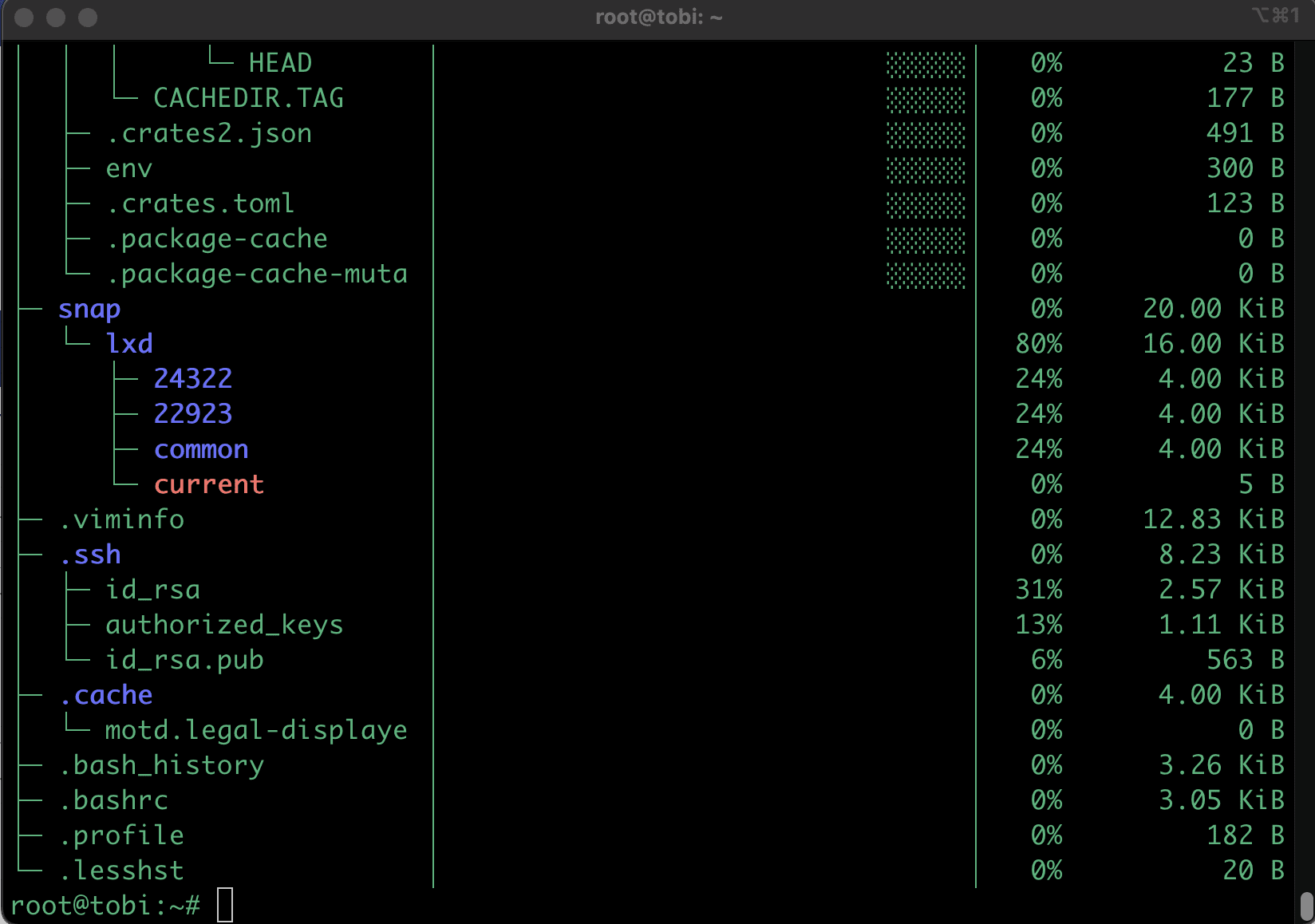
Task: Click the terminal cursor at the prompt
Action: point(225,905)
